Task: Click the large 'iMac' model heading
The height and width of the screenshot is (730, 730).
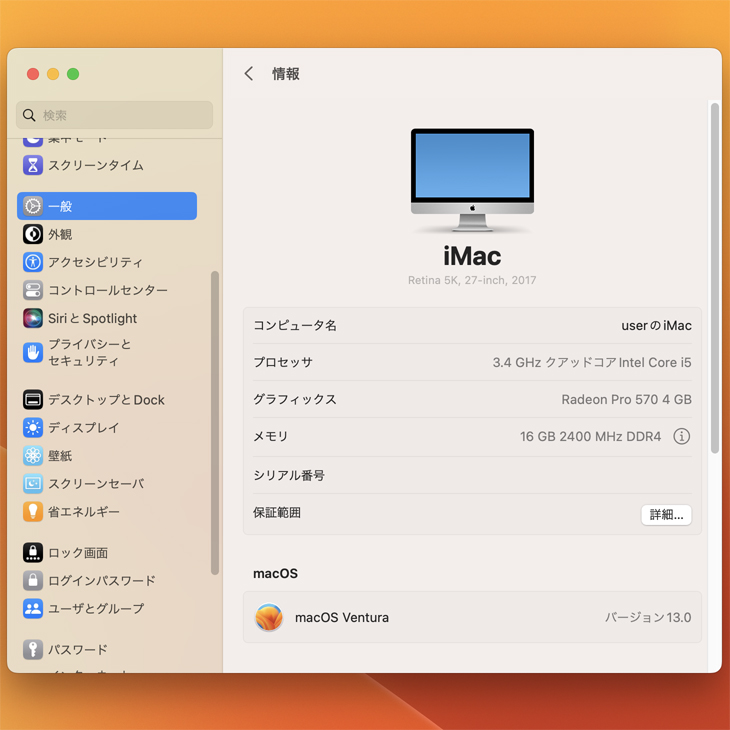Action: coord(472,256)
